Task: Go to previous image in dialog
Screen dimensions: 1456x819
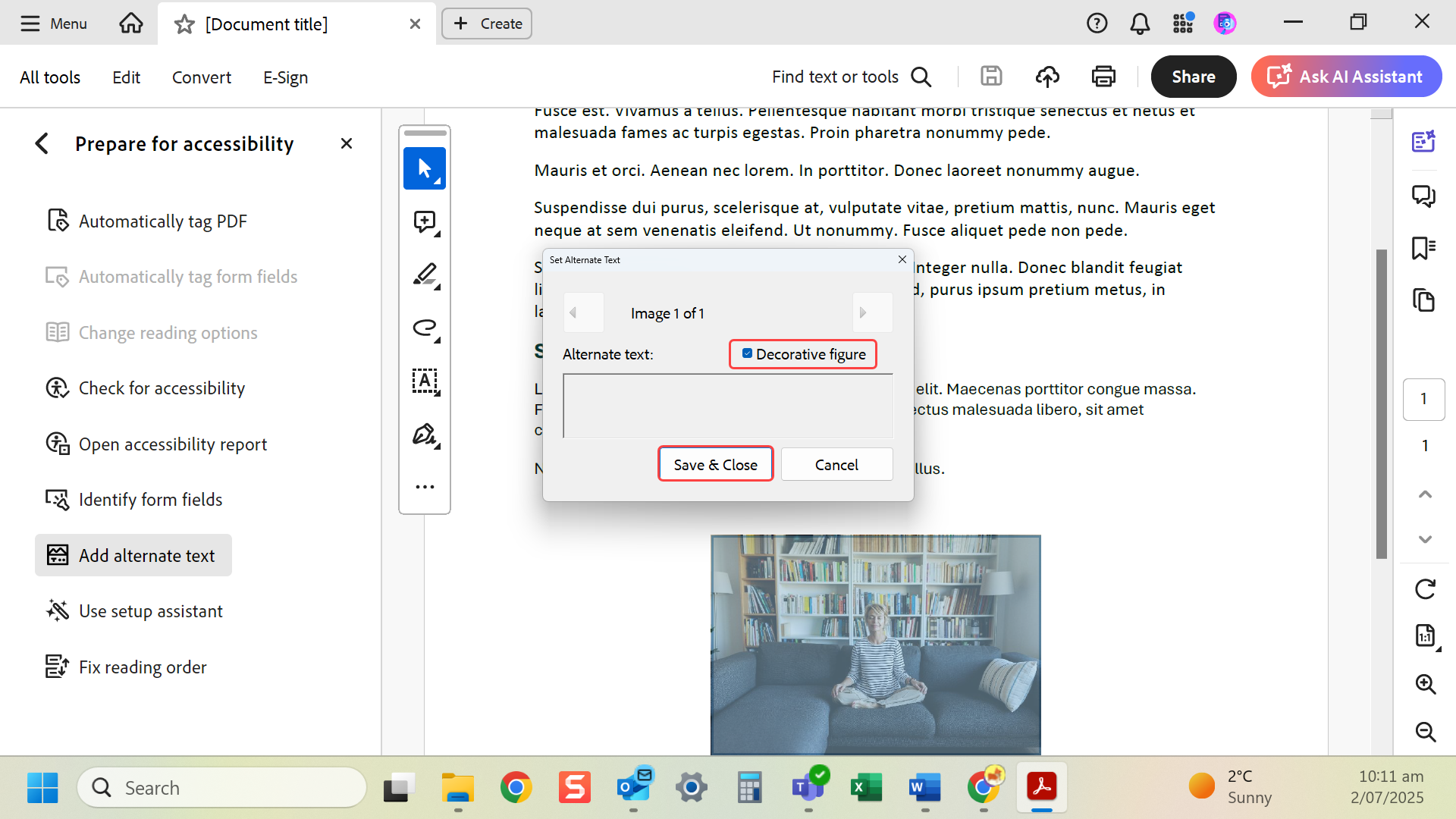Action: (584, 312)
